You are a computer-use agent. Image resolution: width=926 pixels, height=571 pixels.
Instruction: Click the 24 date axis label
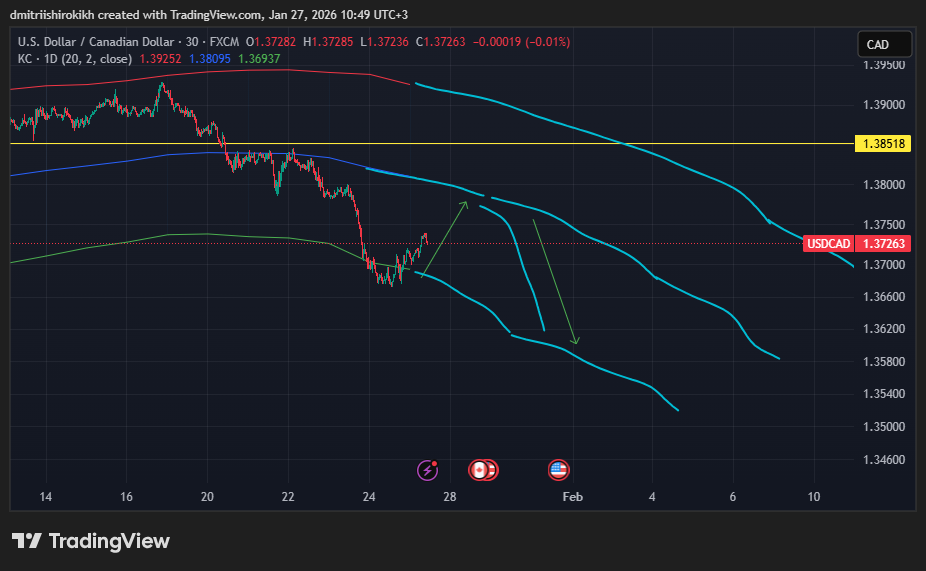[369, 497]
